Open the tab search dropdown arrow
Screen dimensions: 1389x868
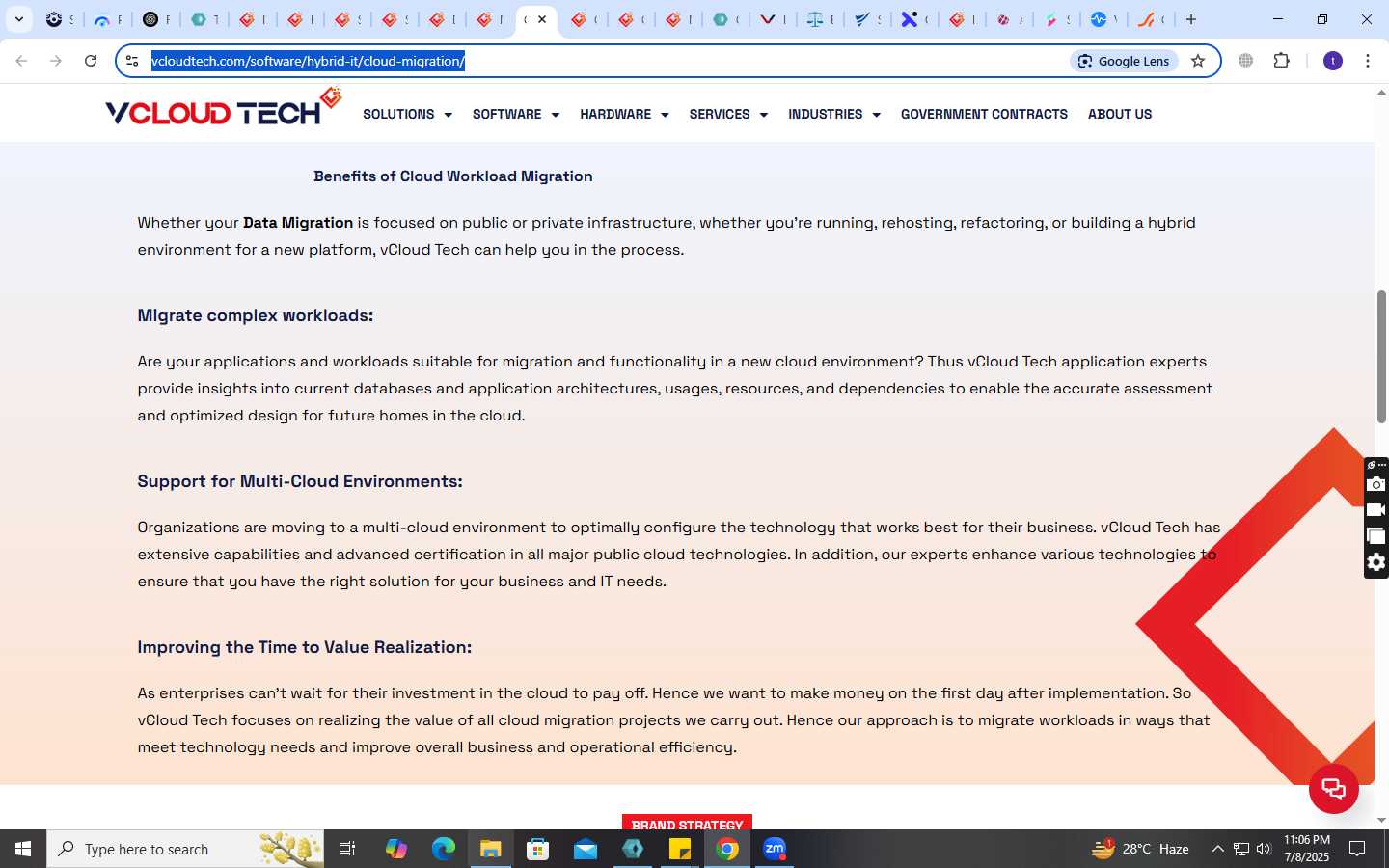click(x=19, y=19)
